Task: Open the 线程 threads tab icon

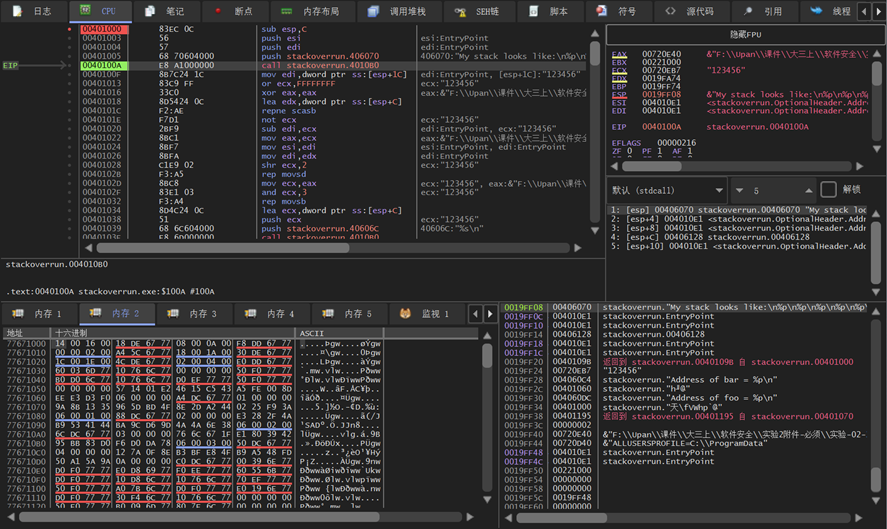Action: (816, 11)
